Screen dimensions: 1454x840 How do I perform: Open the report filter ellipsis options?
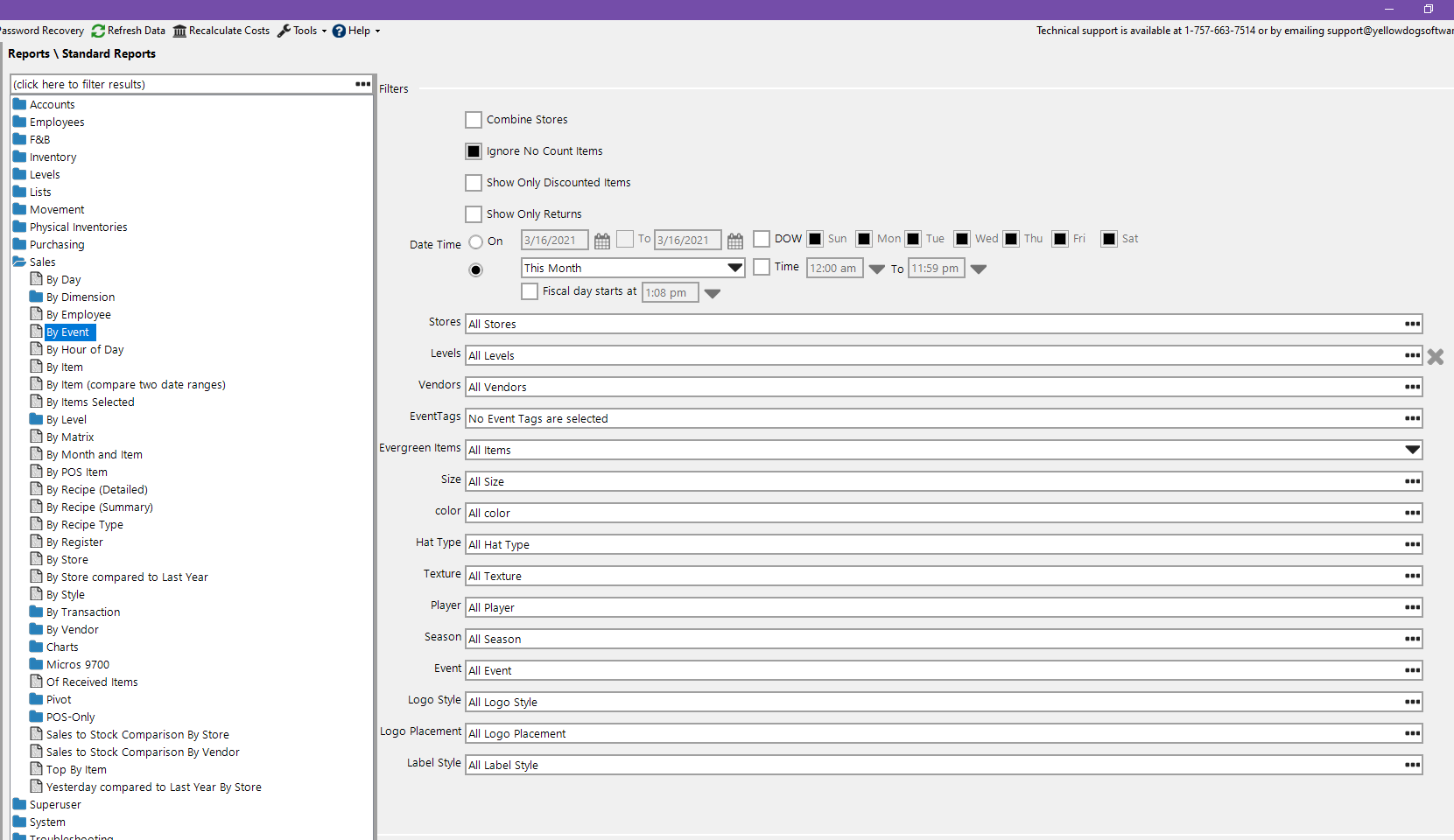[363, 84]
